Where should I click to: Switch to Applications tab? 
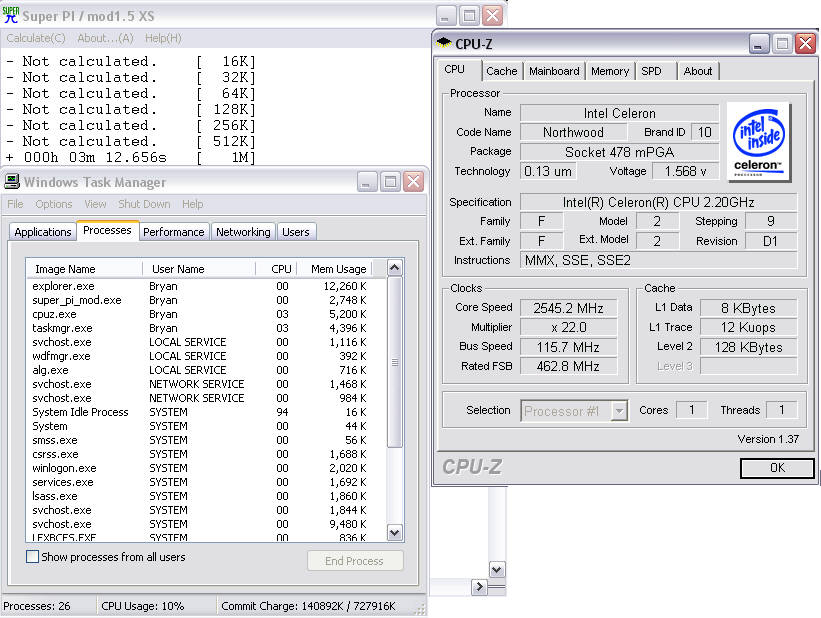tap(43, 231)
